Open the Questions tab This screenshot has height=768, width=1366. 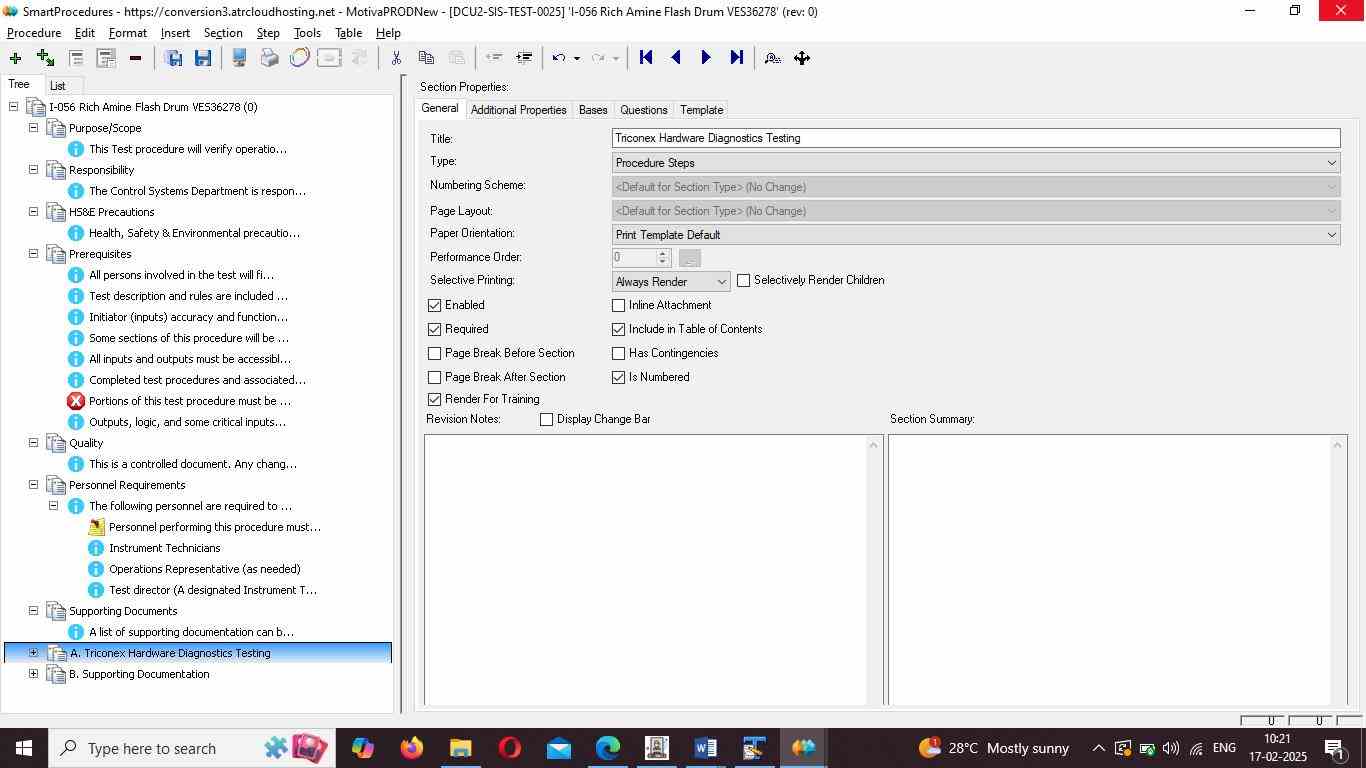point(643,110)
